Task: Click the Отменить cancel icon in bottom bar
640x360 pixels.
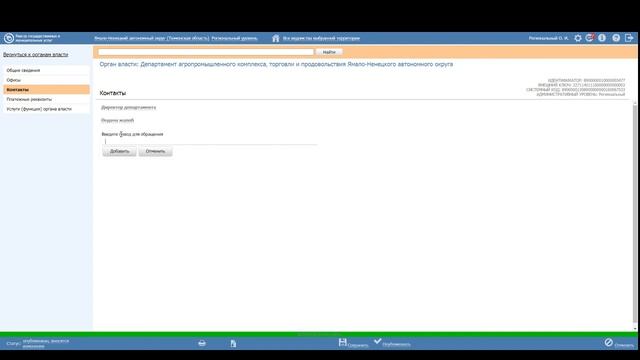Action: (x=609, y=342)
